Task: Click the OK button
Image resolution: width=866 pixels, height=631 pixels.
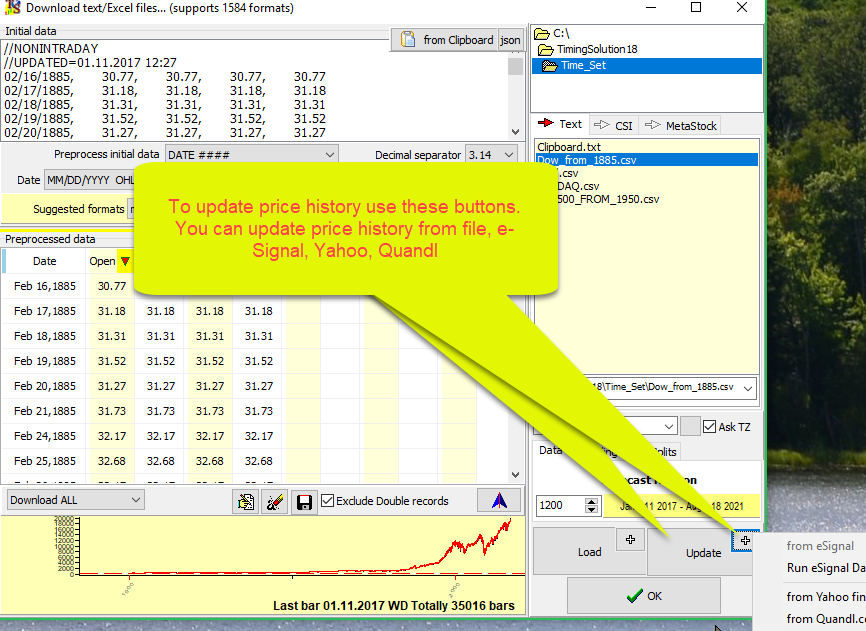Action: click(x=643, y=596)
